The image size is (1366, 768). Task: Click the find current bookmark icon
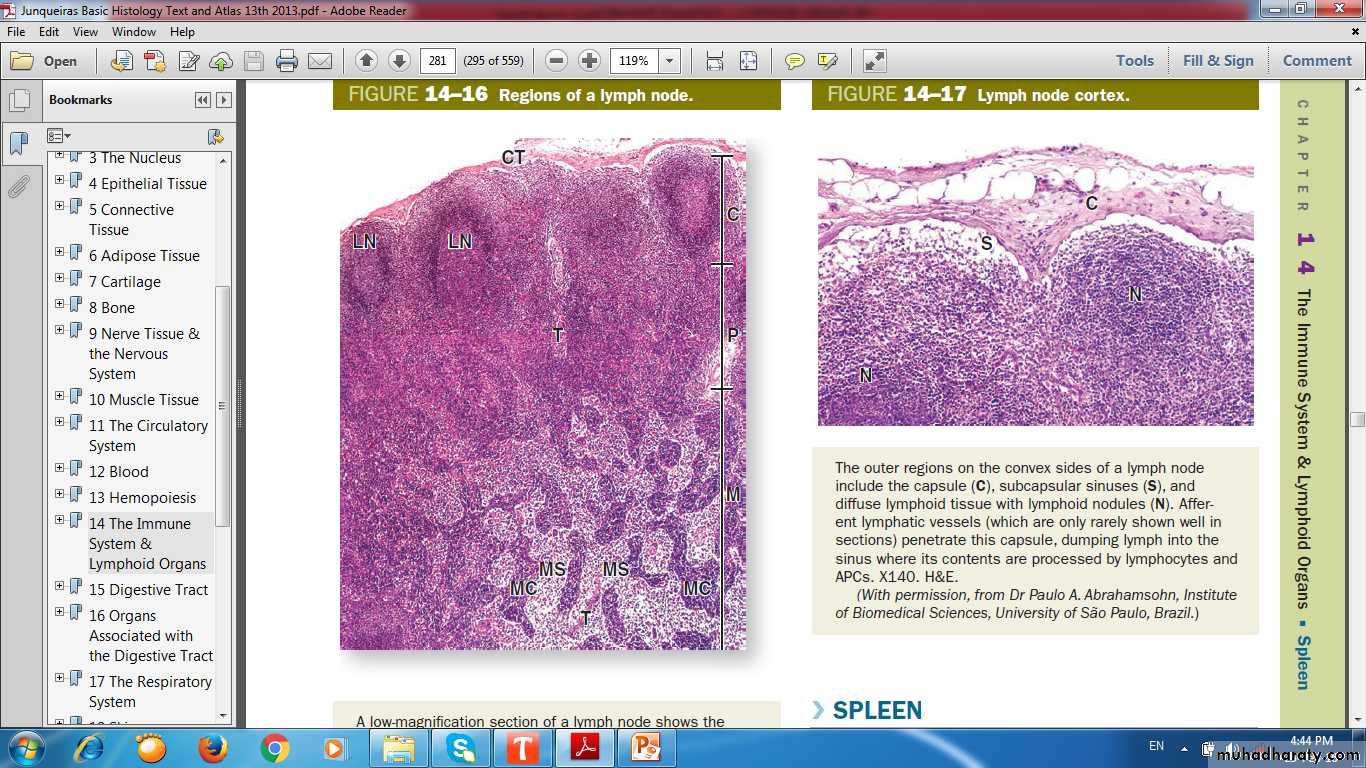click(215, 136)
